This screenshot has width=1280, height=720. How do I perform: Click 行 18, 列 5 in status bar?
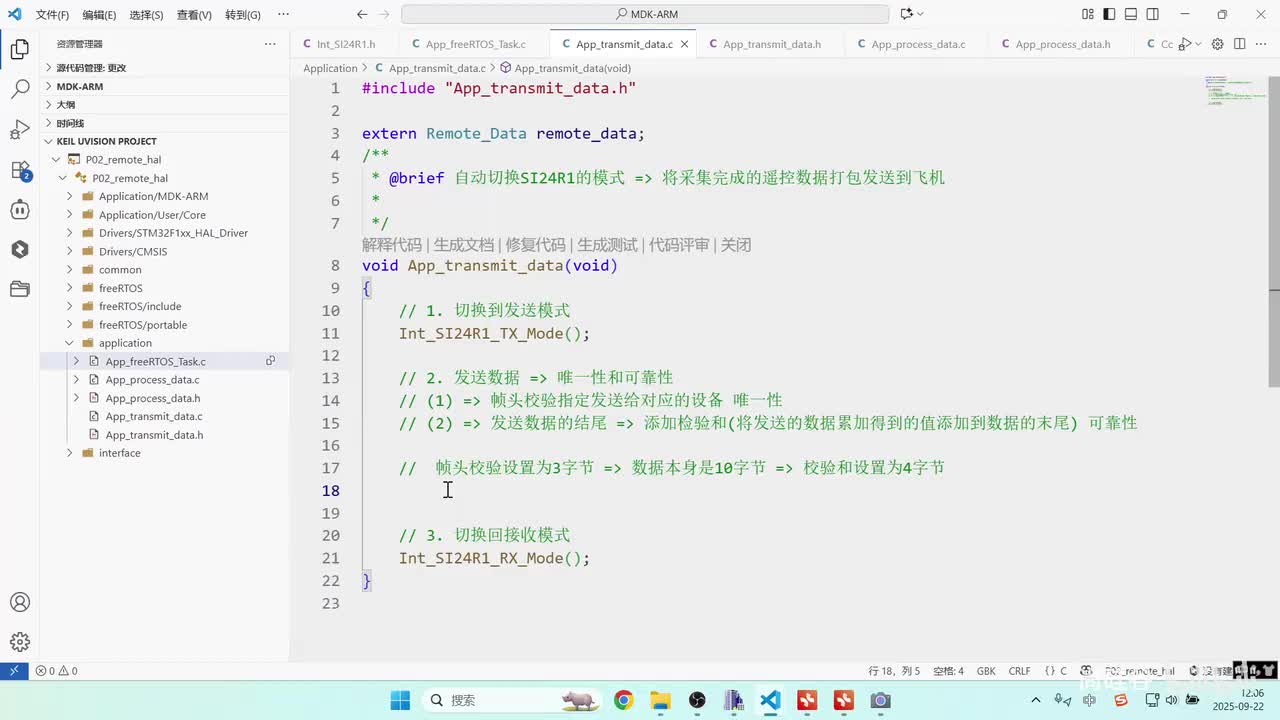pyautogui.click(x=894, y=671)
